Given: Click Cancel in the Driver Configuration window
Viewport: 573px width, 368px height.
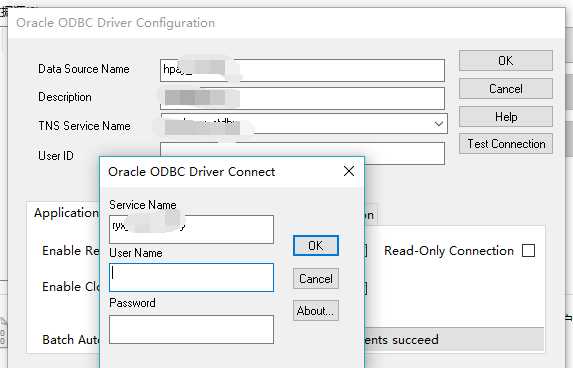Looking at the screenshot, I should coord(506,89).
